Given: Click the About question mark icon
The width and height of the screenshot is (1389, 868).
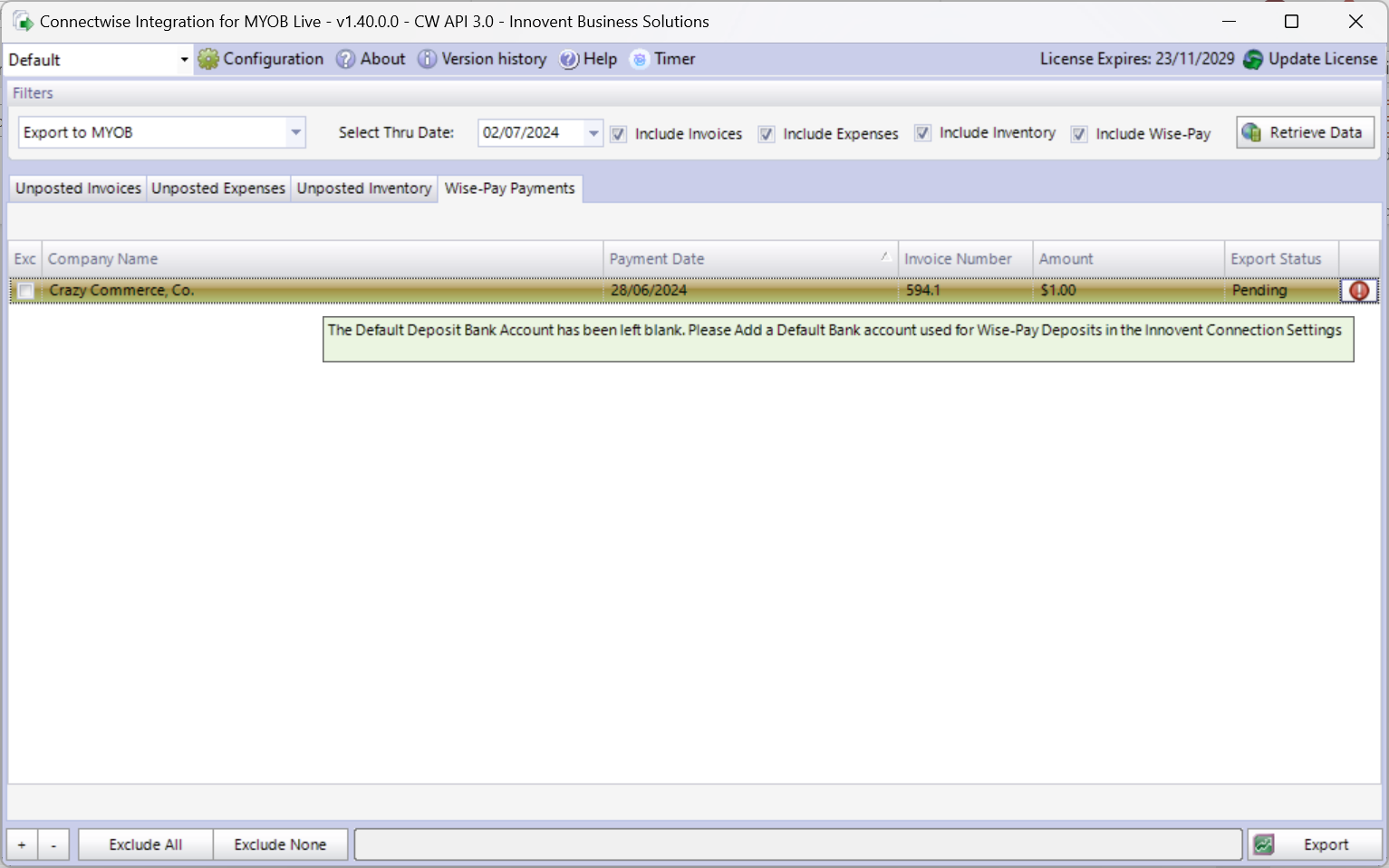Looking at the screenshot, I should 345,60.
